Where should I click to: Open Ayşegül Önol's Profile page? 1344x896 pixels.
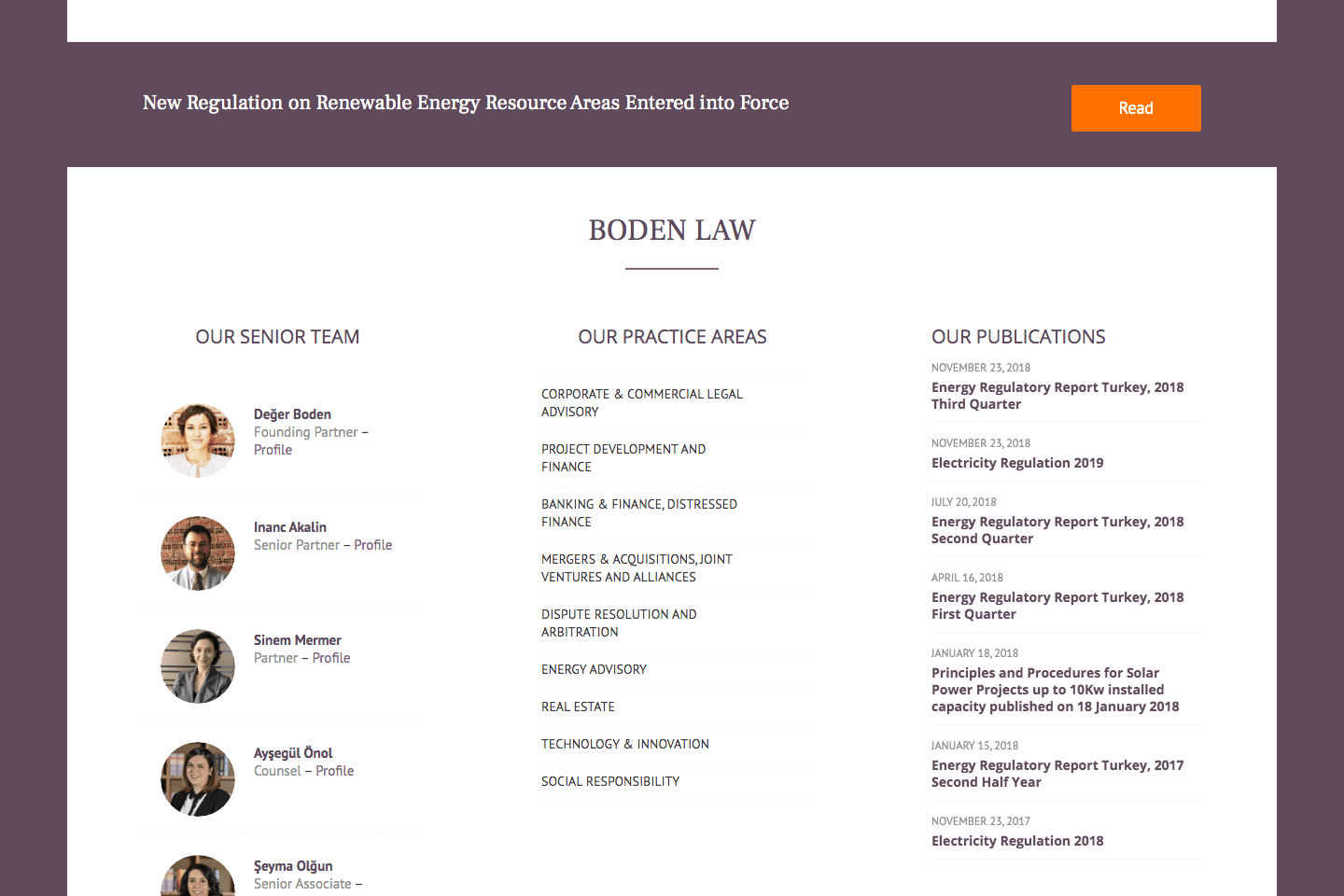334,770
